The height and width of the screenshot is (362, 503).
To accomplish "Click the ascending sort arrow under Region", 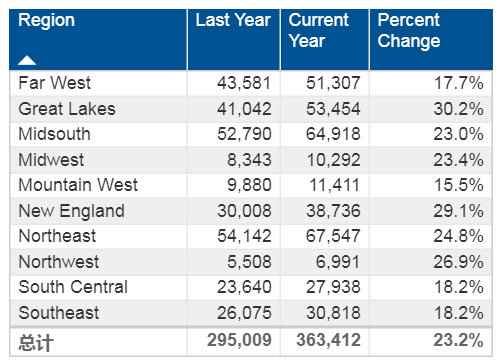I will click(27, 60).
